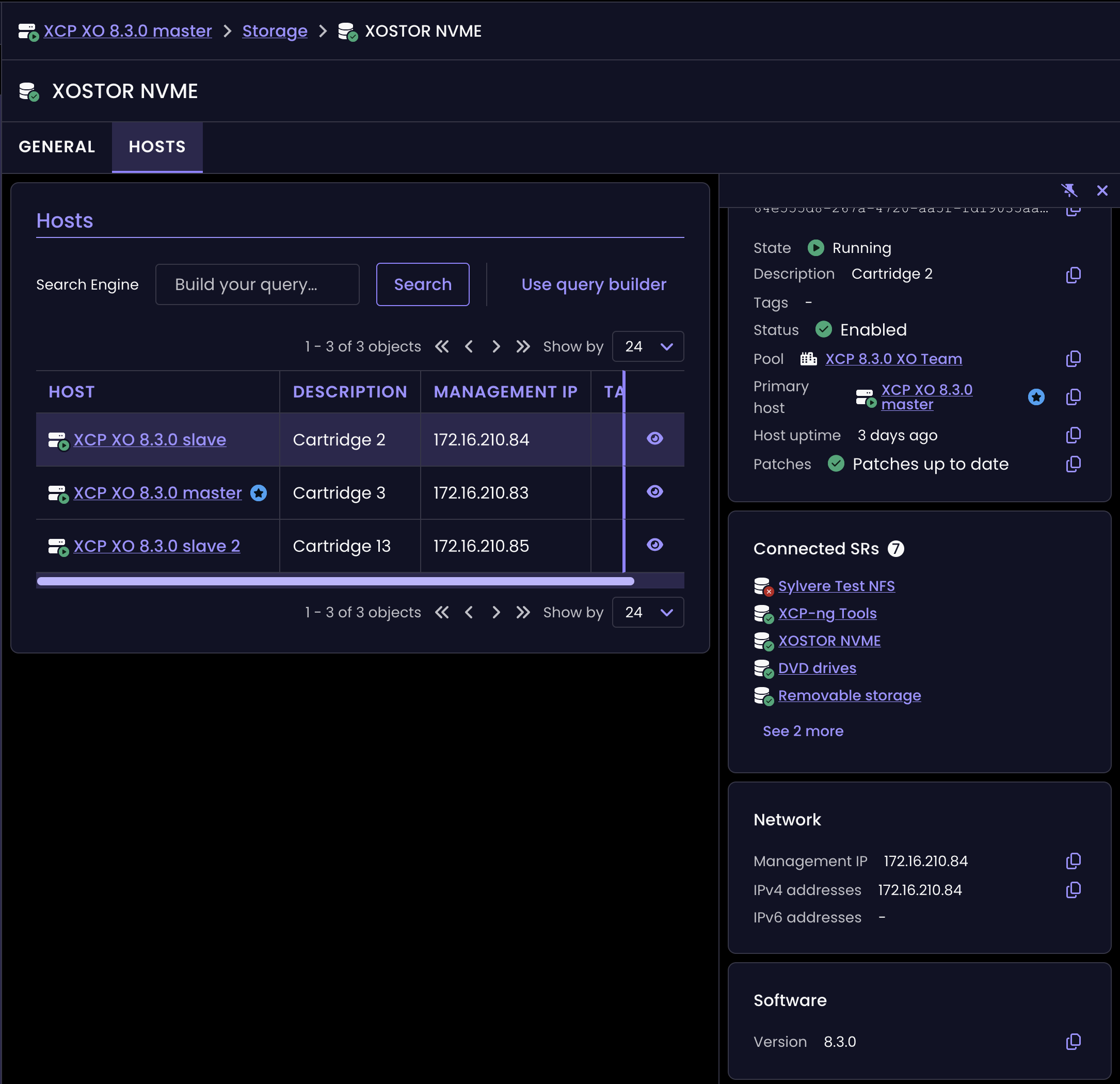The height and width of the screenshot is (1084, 1120).
Task: Click the Enabled status check icon
Action: pos(823,329)
